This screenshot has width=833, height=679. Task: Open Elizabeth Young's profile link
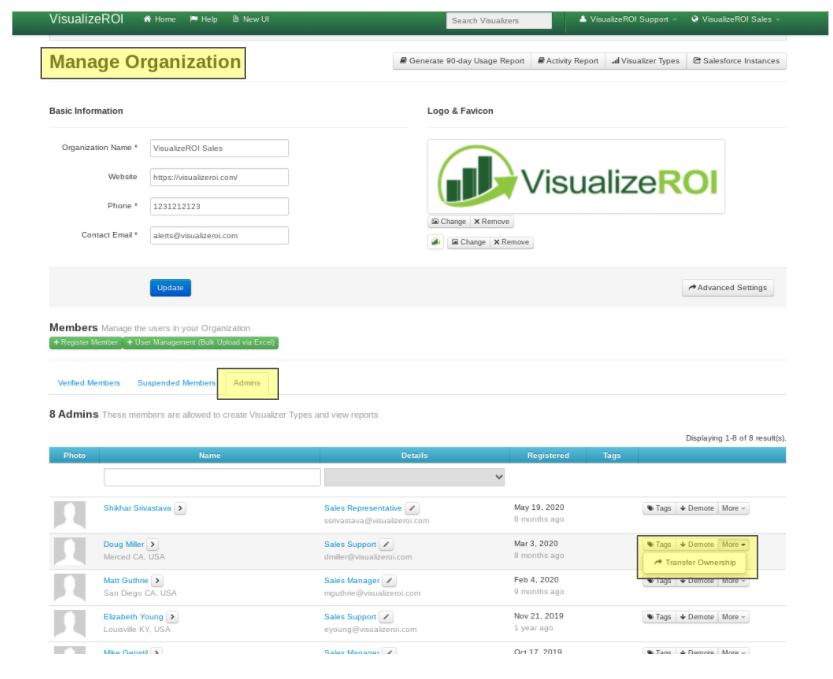pos(133,617)
